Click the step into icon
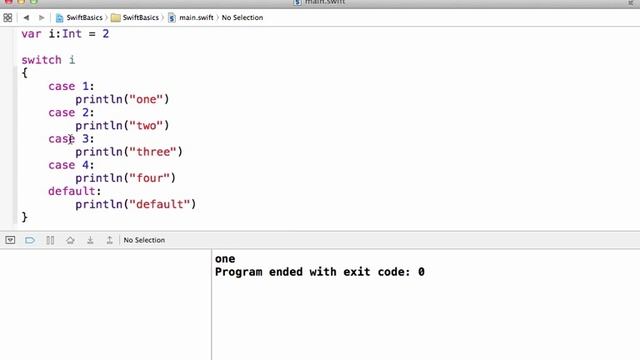The height and width of the screenshot is (360, 640). [90, 240]
